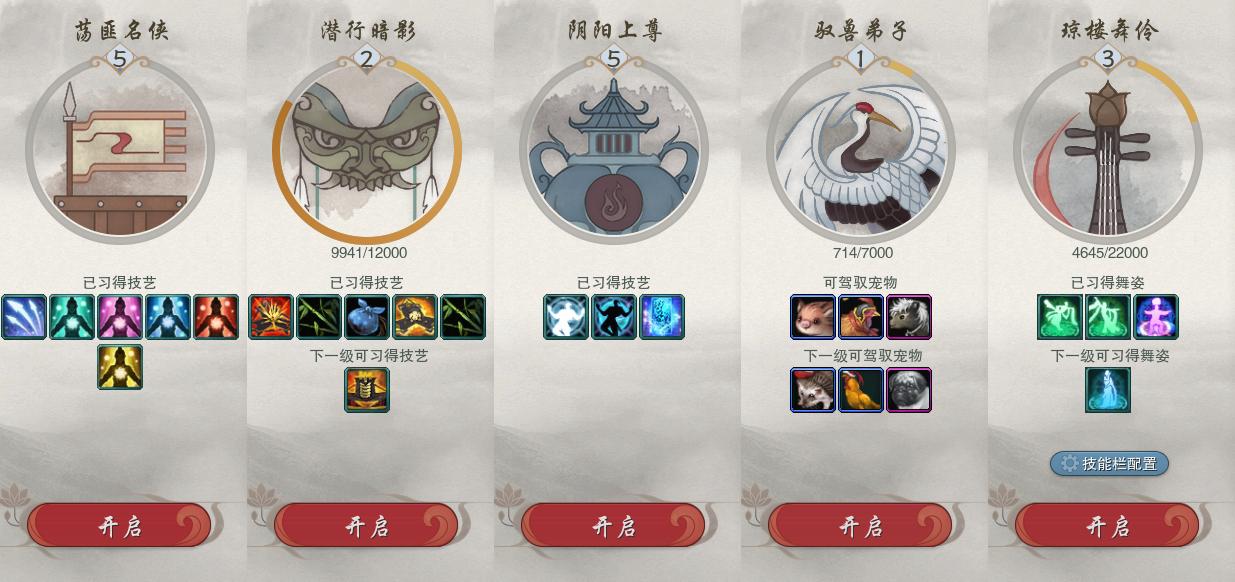Click the mask emblem with orange progress ring
The image size is (1235, 582).
tap(367, 151)
